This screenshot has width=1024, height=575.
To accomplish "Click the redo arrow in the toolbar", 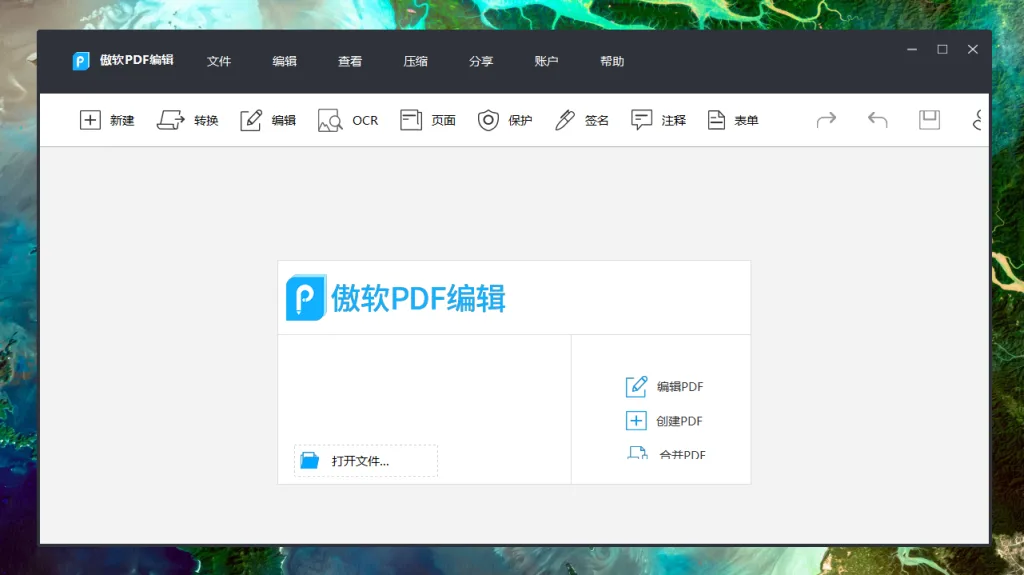I will click(826, 120).
